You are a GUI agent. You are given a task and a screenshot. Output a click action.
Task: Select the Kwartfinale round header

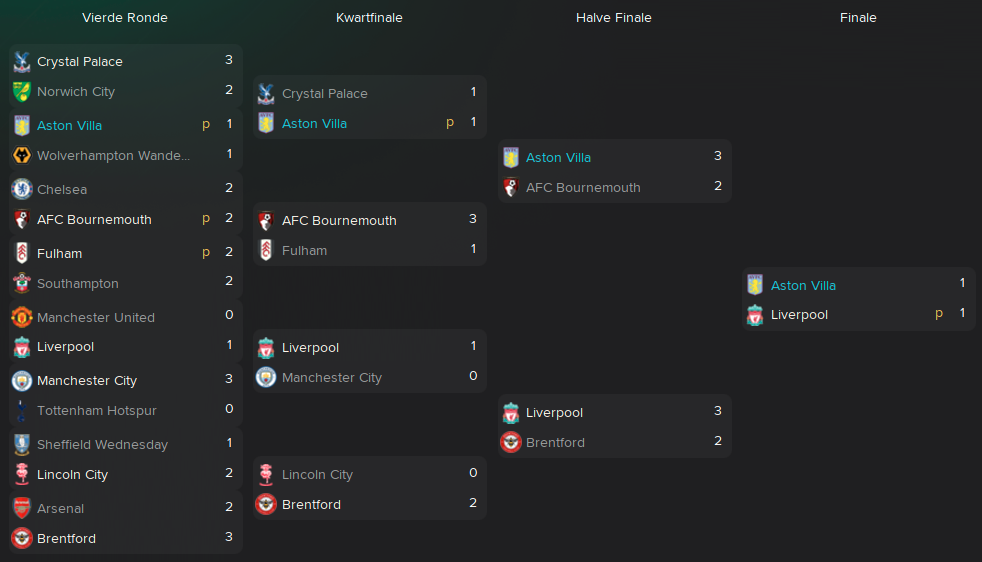point(369,18)
